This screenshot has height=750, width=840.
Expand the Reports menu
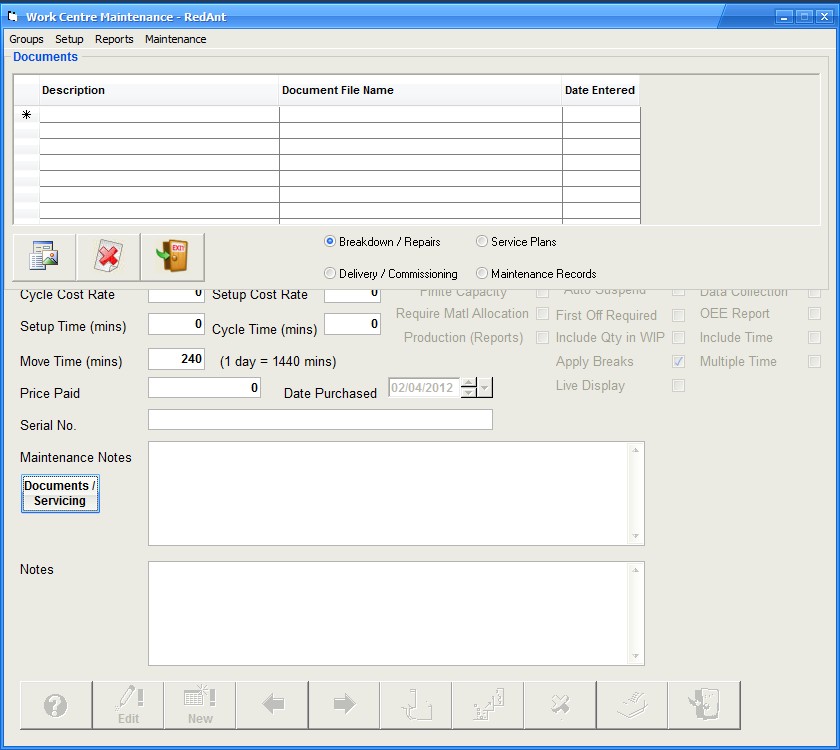pos(114,39)
